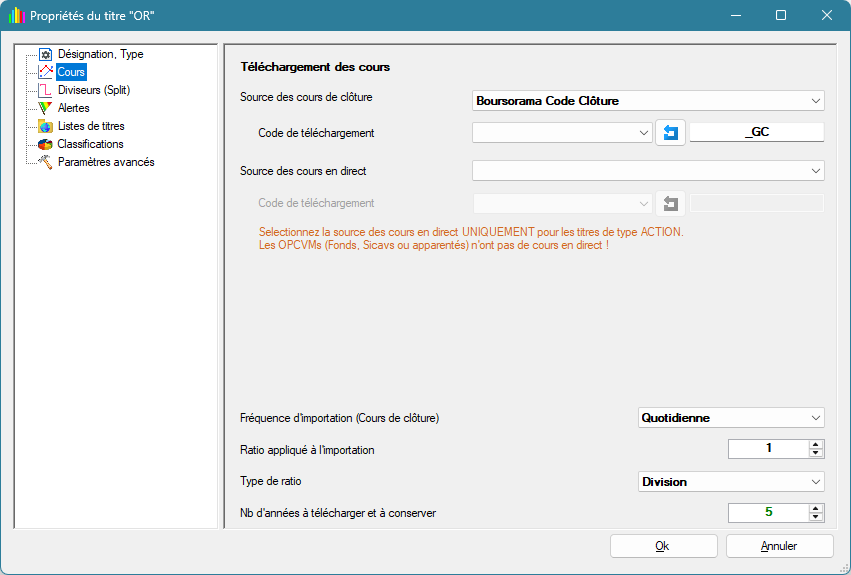This screenshot has width=851, height=575.
Task: Click the Annuler button
Action: [x=779, y=546]
